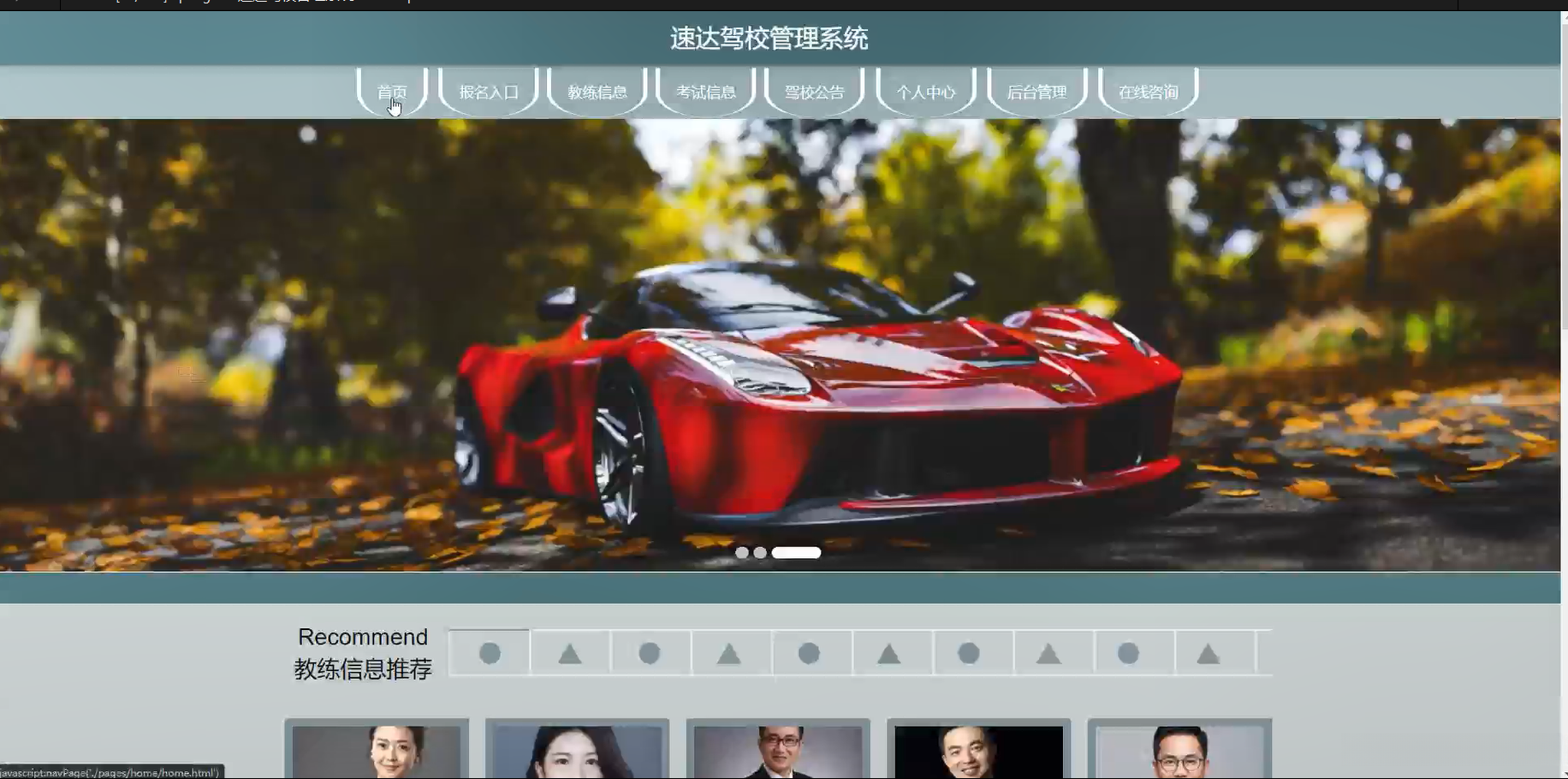
Task: Select the third triangle recommend tab icon
Action: coord(889,653)
